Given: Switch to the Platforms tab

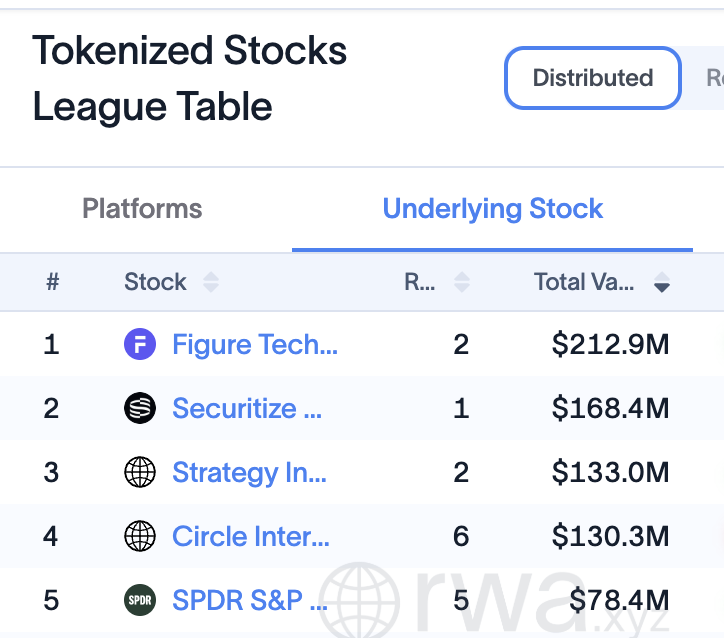Looking at the screenshot, I should [x=142, y=209].
